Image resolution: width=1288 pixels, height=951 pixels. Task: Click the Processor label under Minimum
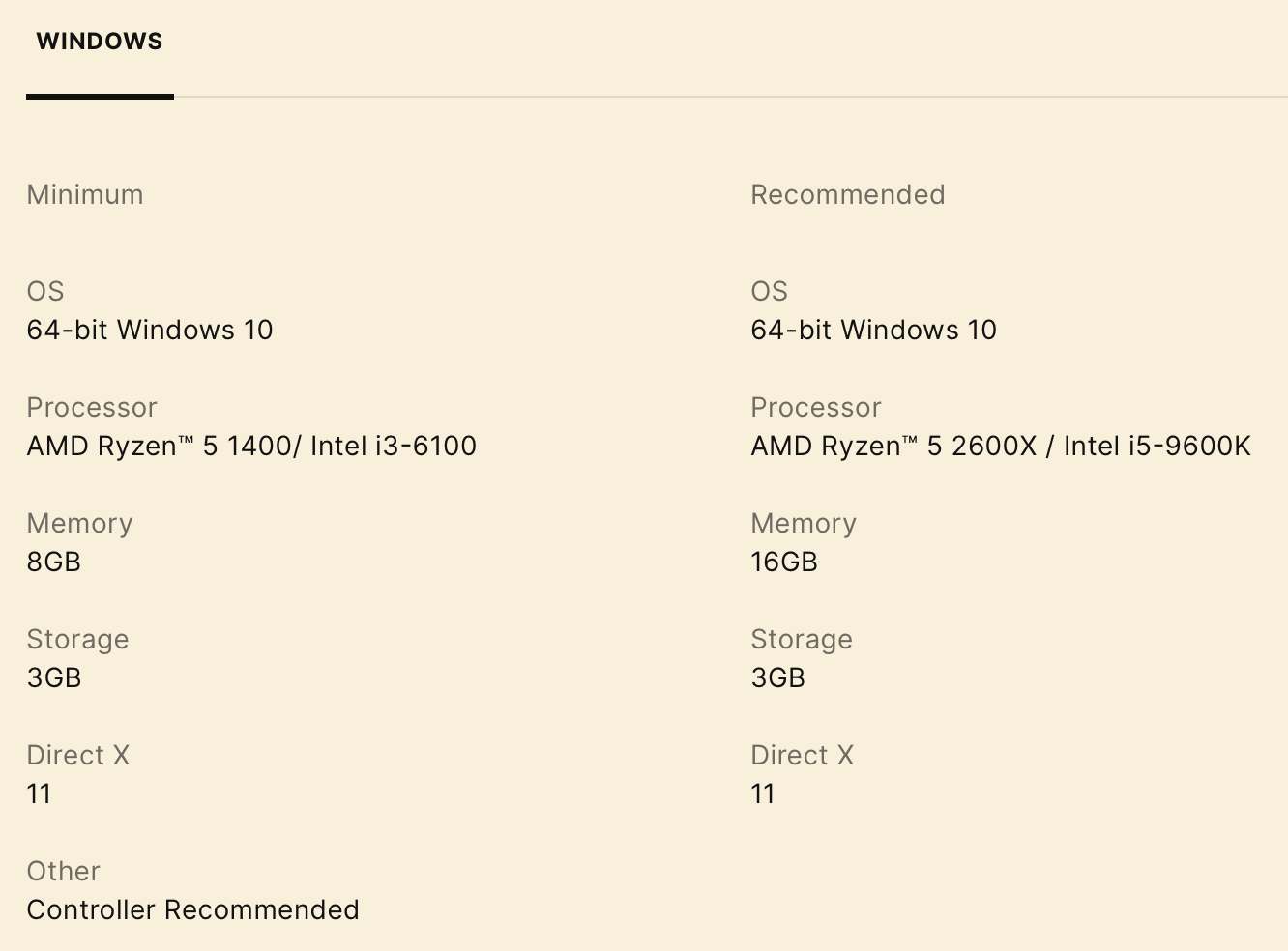92,407
